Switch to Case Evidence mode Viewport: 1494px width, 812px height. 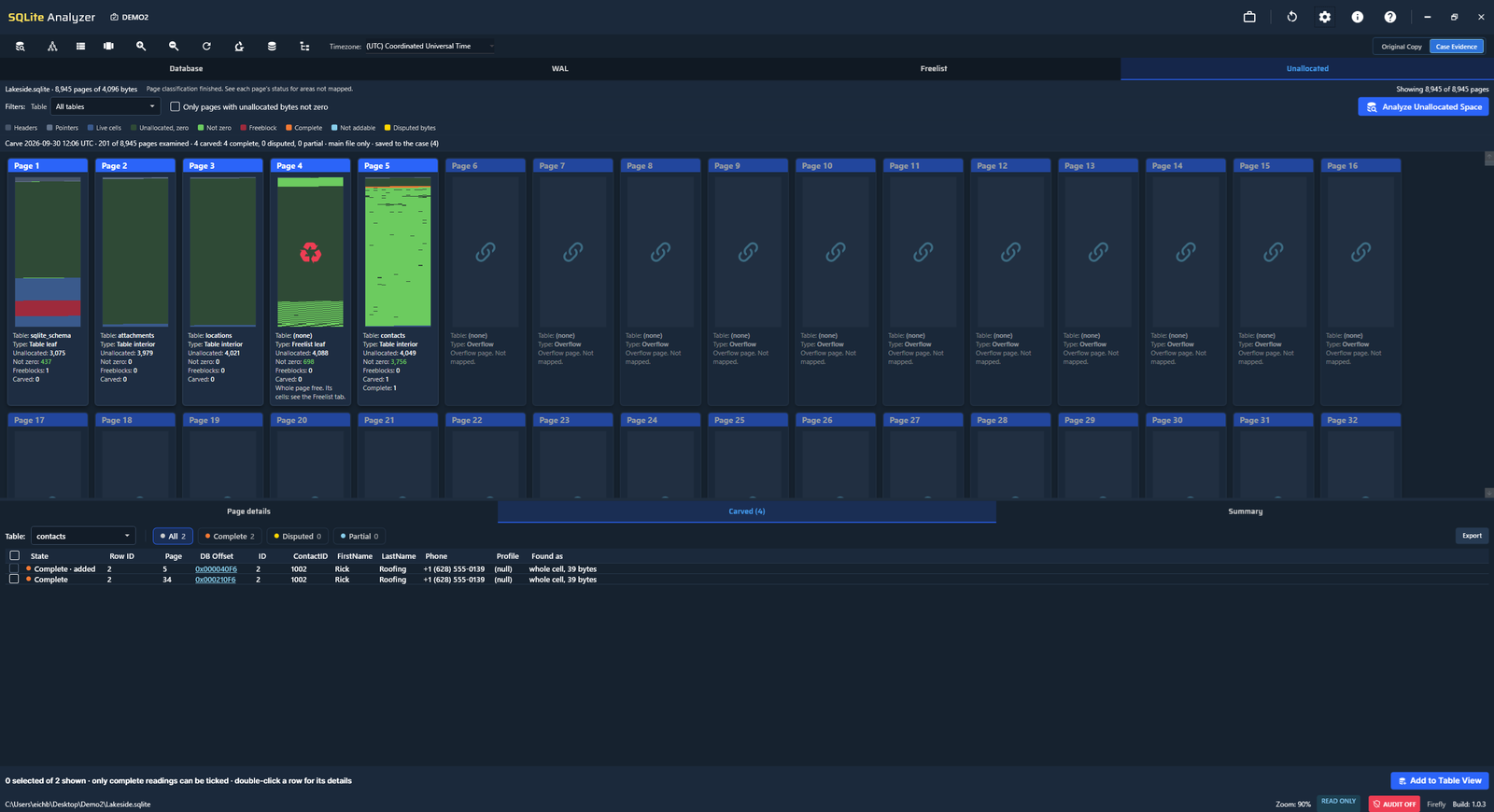(1457, 47)
